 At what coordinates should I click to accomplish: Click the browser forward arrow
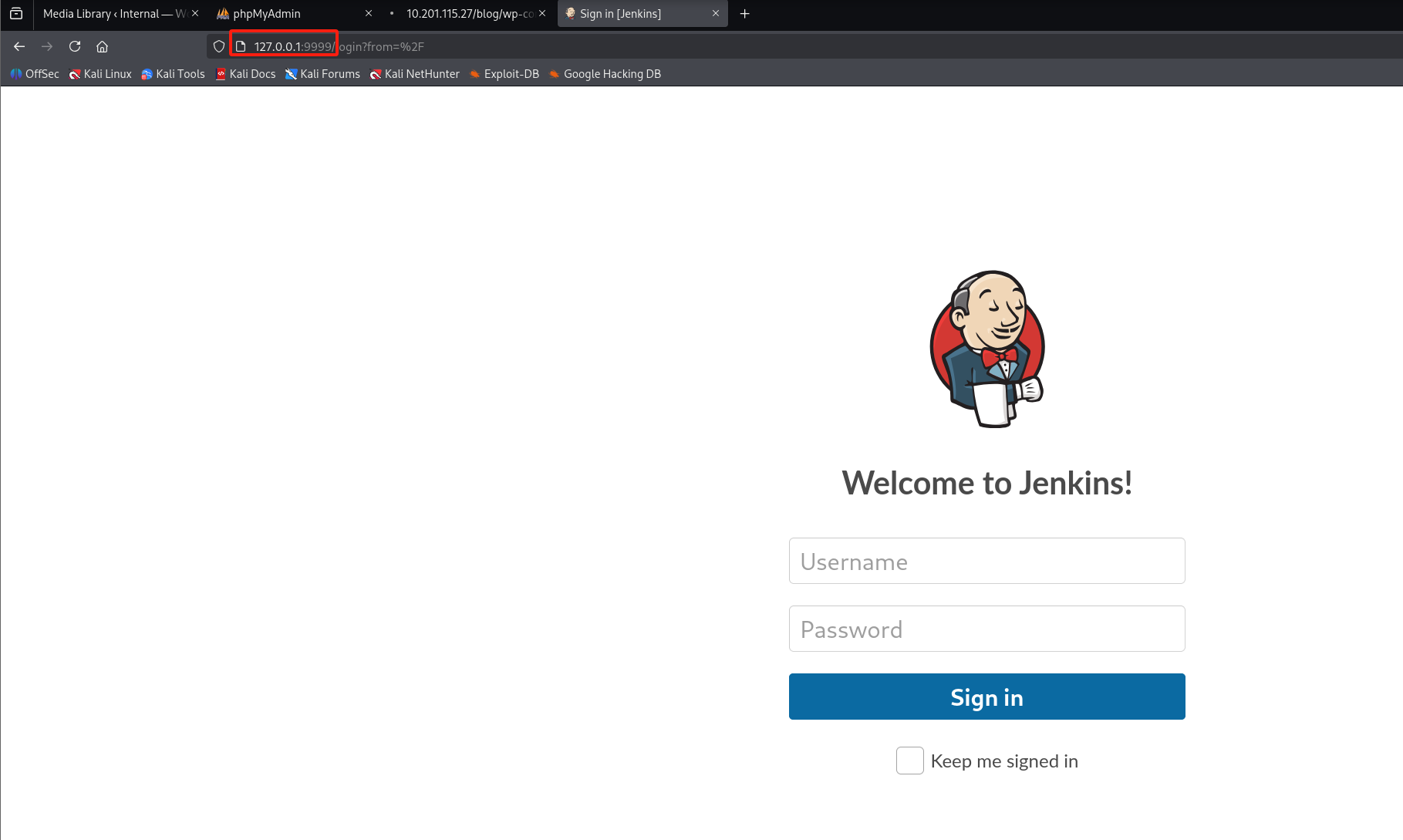(x=47, y=46)
